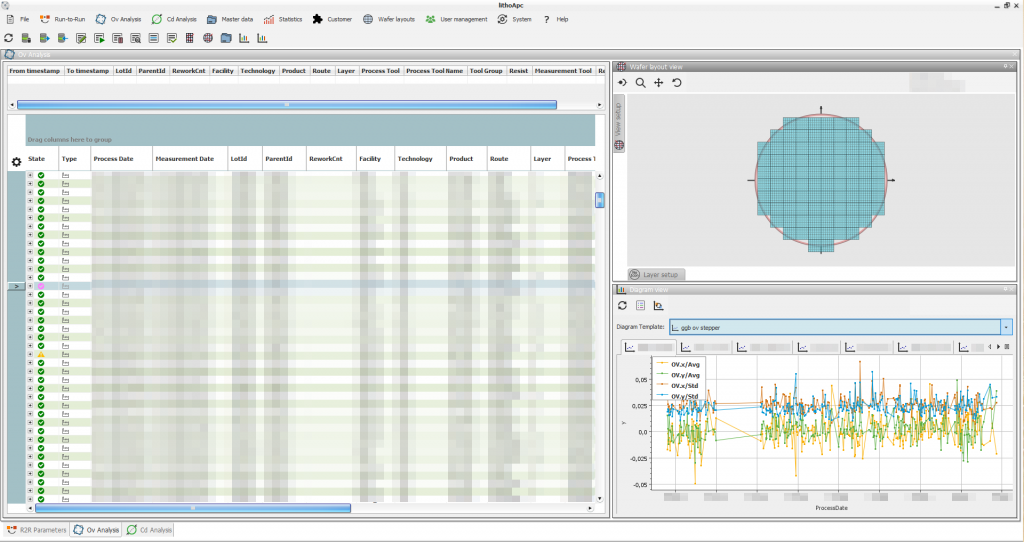1024x542 pixels.
Task: Click the diagram tabs scroll-left arrow
Action: 990,347
